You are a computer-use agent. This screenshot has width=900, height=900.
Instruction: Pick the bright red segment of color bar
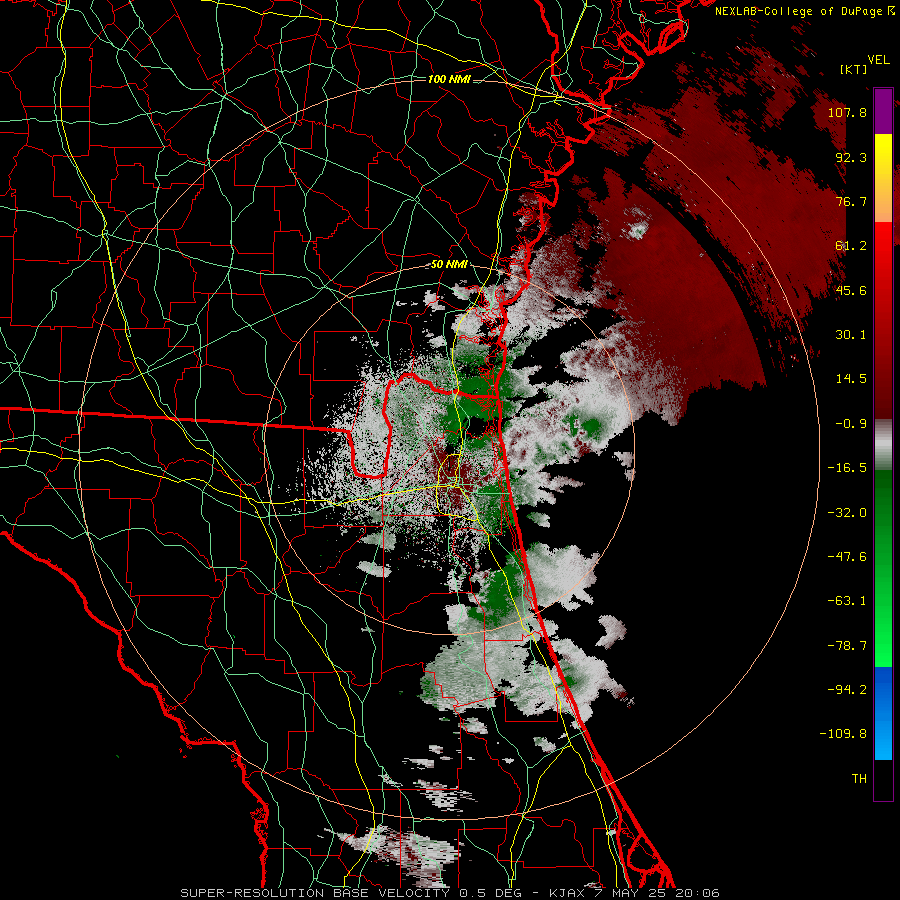click(883, 245)
